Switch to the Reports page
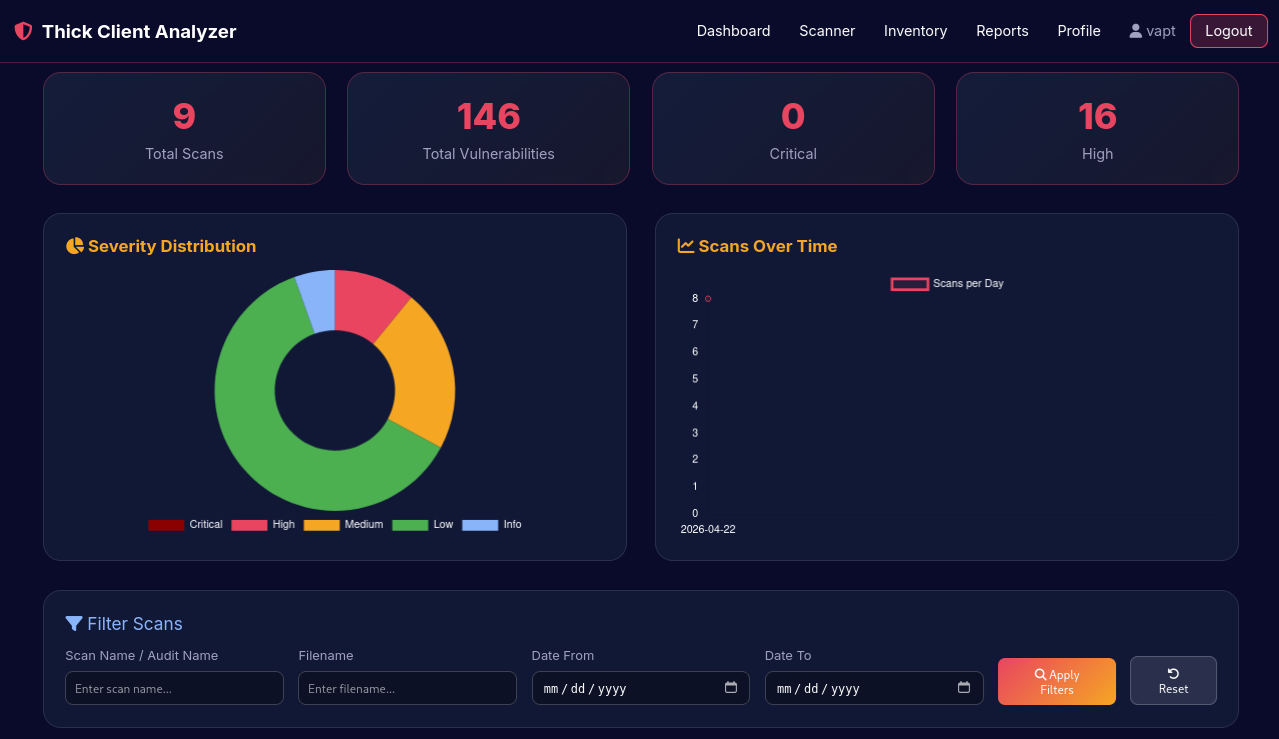1279x739 pixels. pyautogui.click(x=1002, y=31)
